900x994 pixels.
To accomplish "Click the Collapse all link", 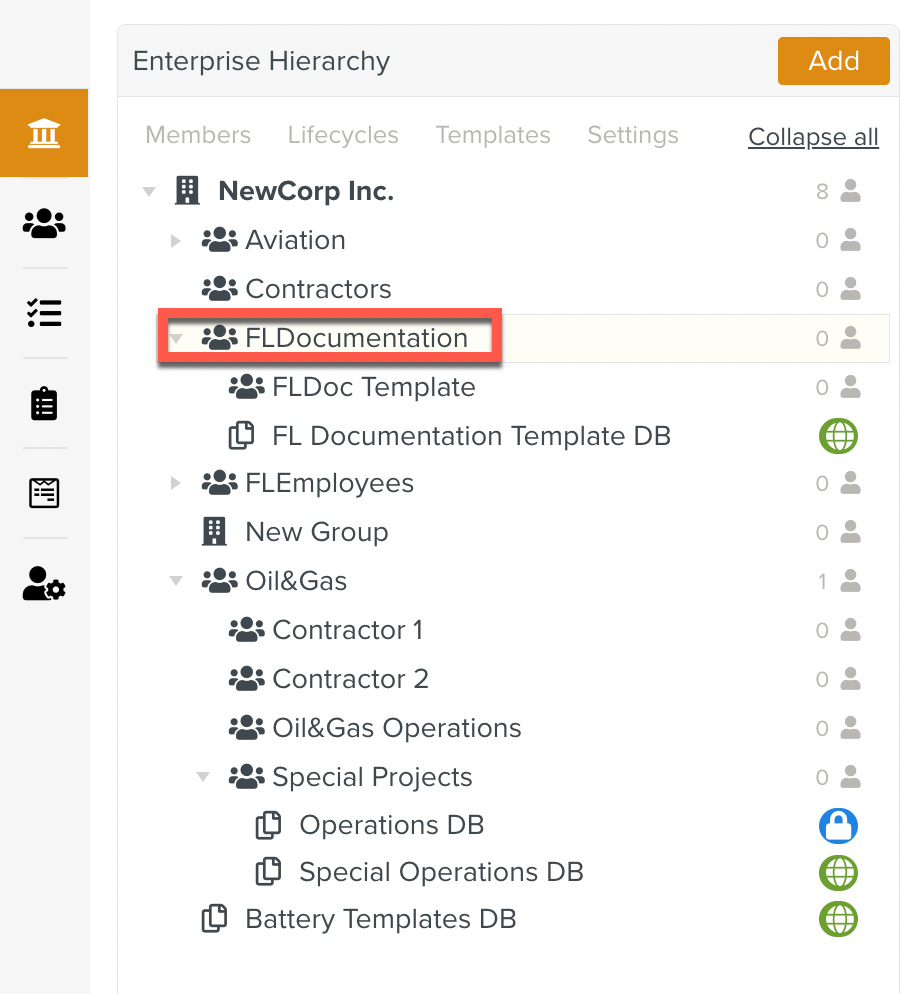I will pos(813,138).
